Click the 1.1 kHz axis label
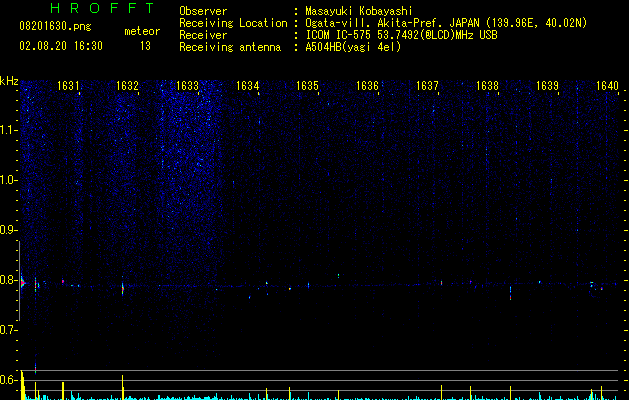The height and width of the screenshot is (400, 629). click(x=8, y=130)
